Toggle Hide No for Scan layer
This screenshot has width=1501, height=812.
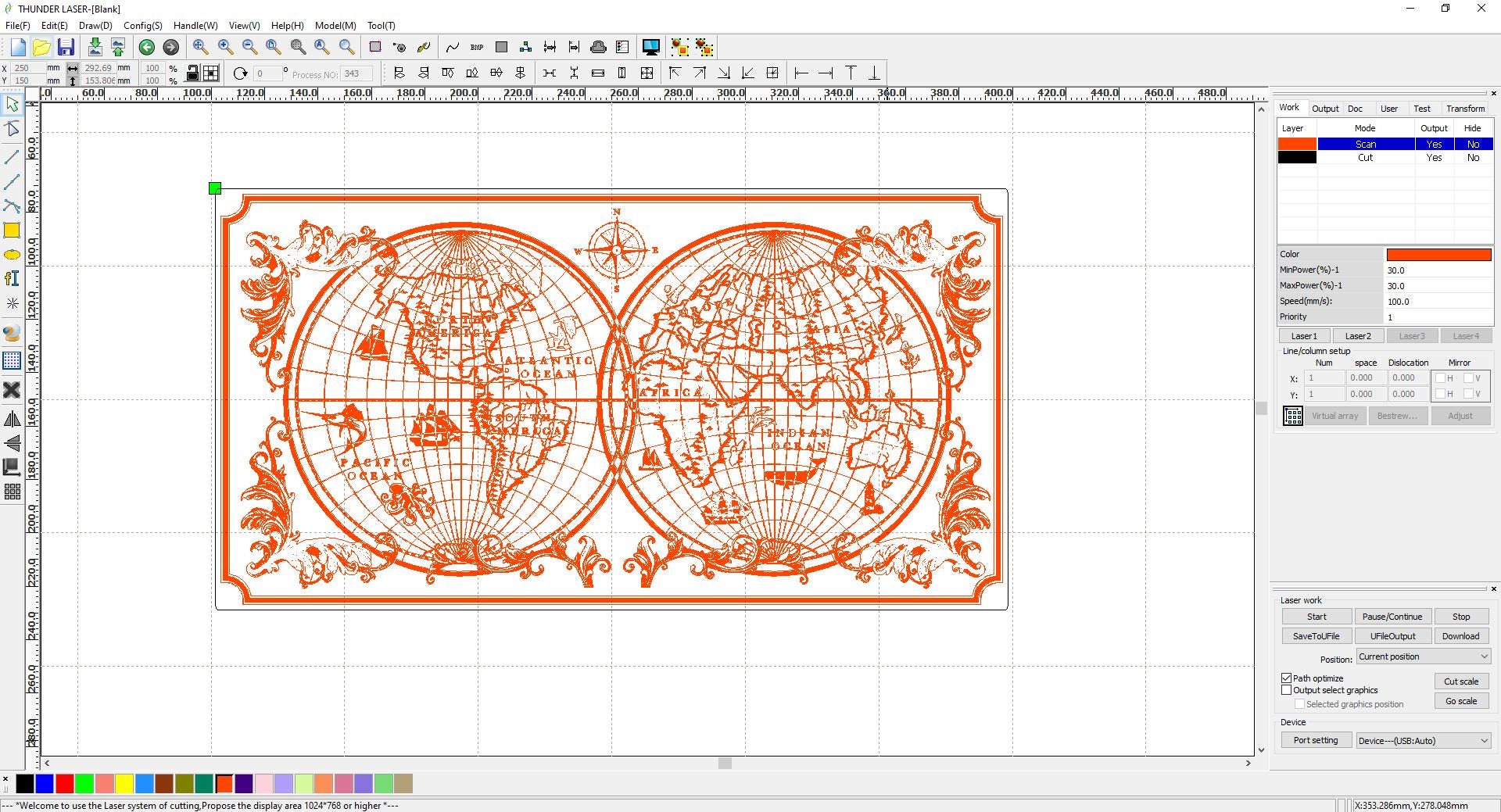click(x=1474, y=145)
